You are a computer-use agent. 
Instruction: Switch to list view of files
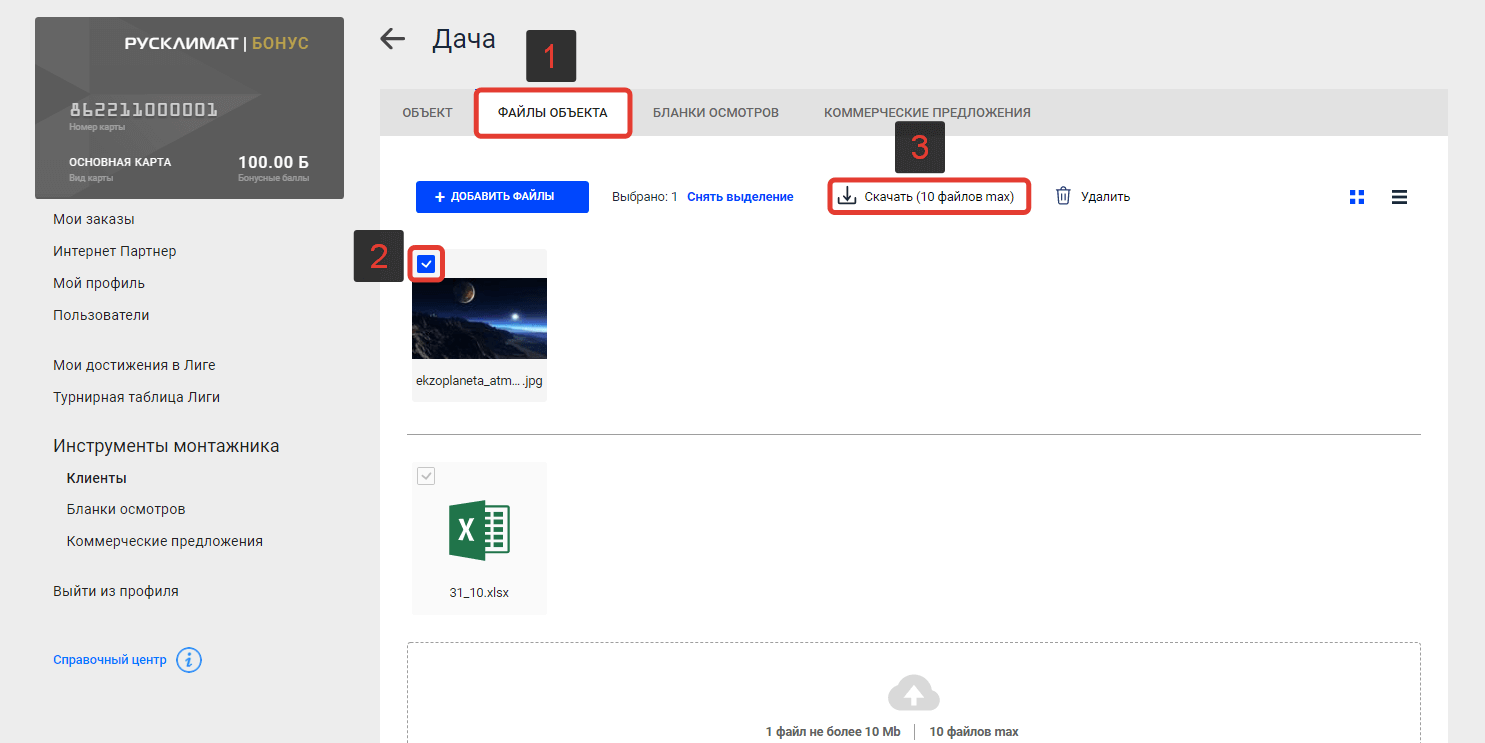(x=1400, y=197)
